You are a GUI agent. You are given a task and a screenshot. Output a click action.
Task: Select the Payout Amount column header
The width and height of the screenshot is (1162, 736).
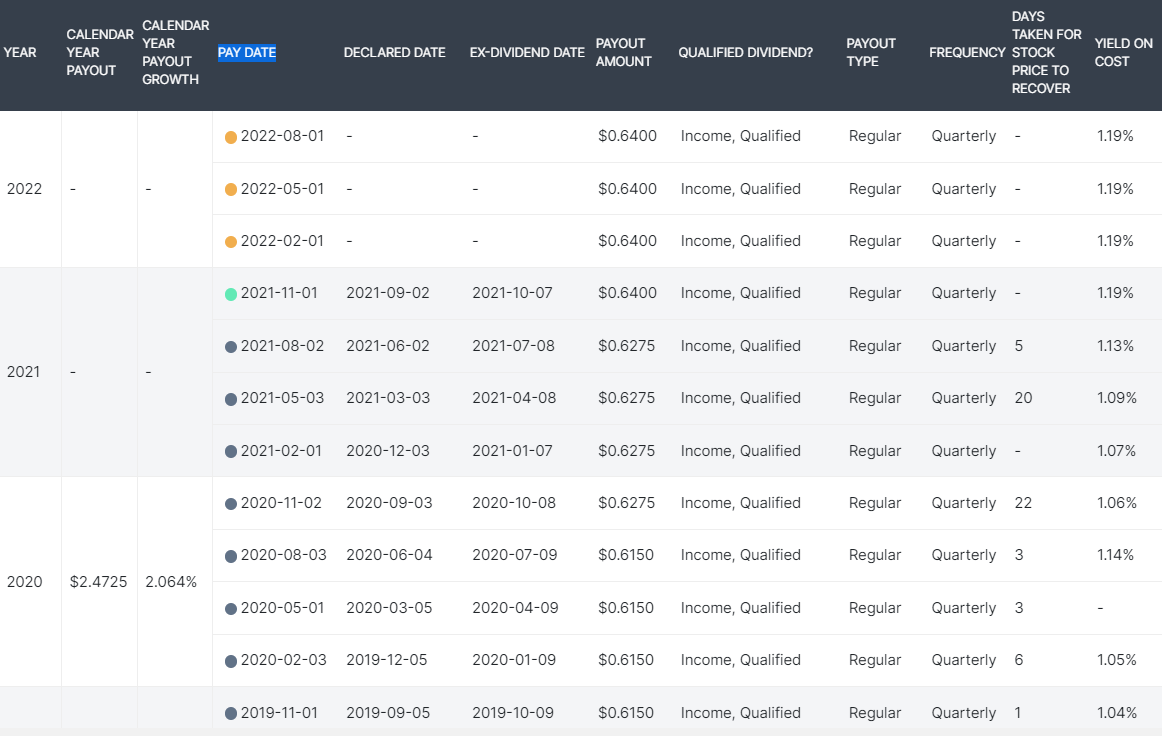[623, 53]
